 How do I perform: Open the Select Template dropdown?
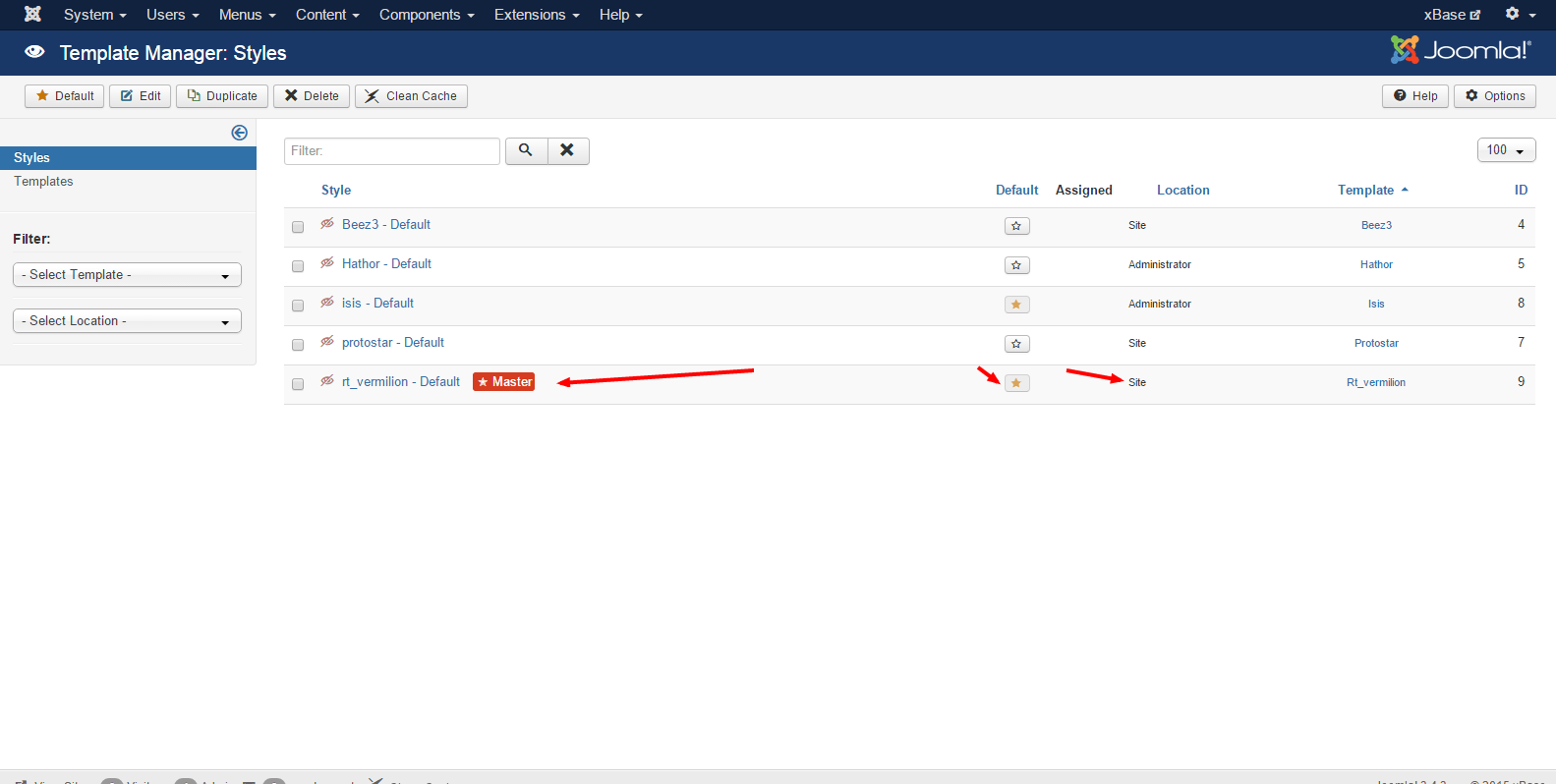(127, 275)
